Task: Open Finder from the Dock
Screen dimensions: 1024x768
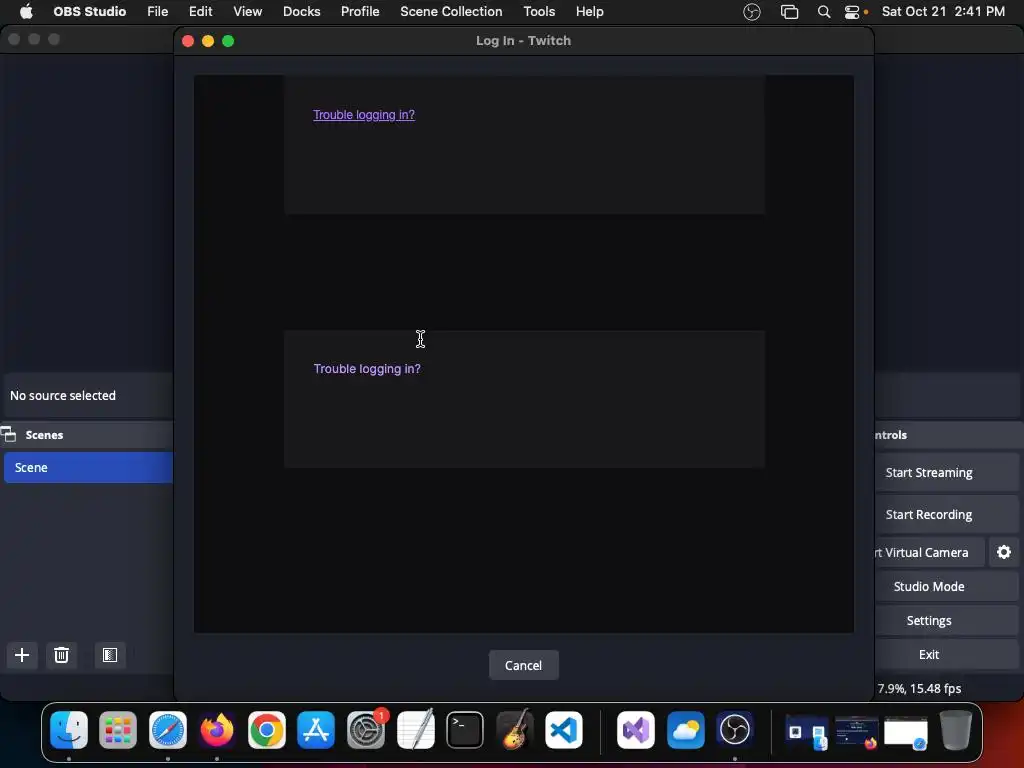Action: tap(69, 729)
